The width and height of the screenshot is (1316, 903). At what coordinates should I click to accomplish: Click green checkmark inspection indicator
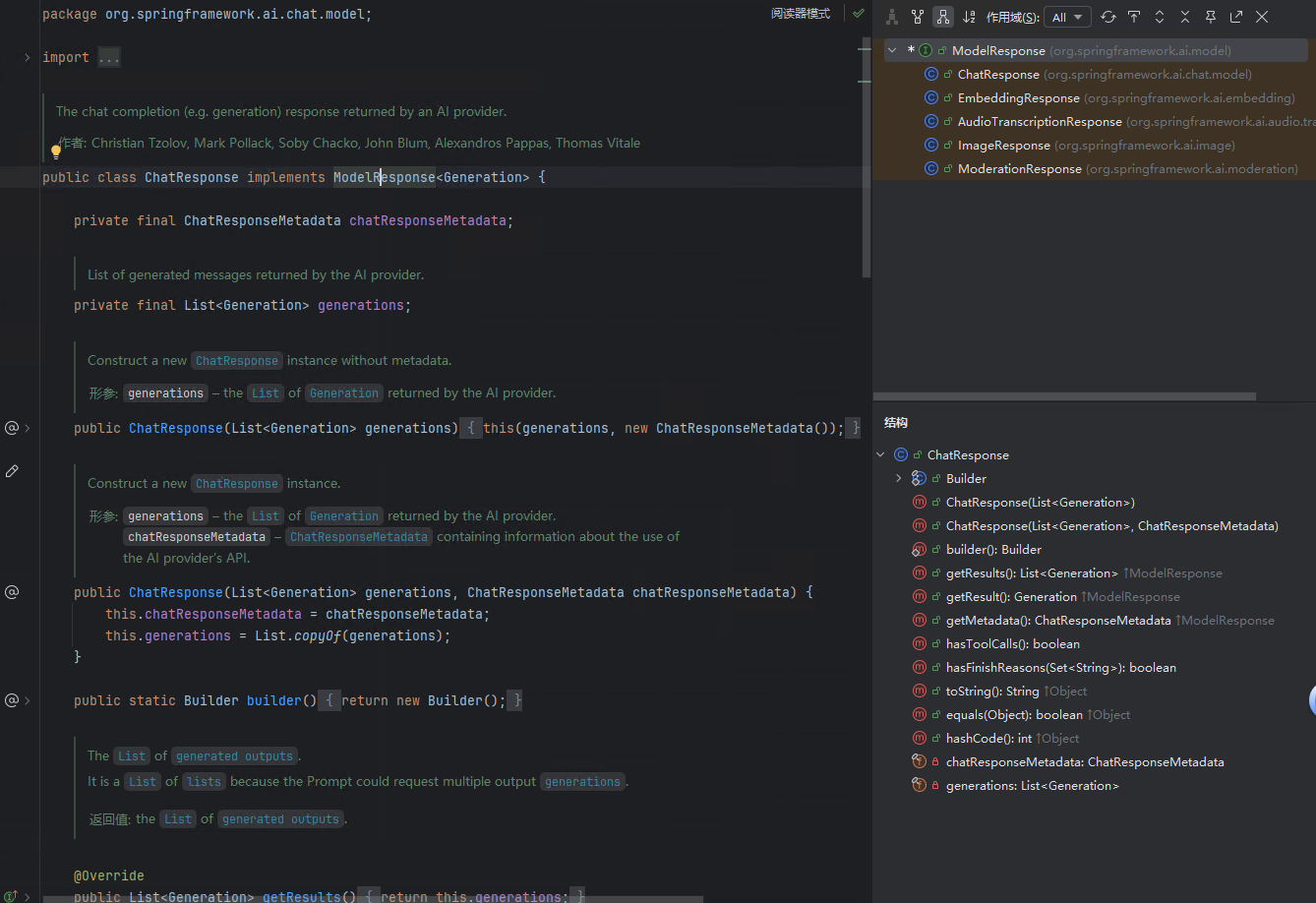(x=858, y=14)
